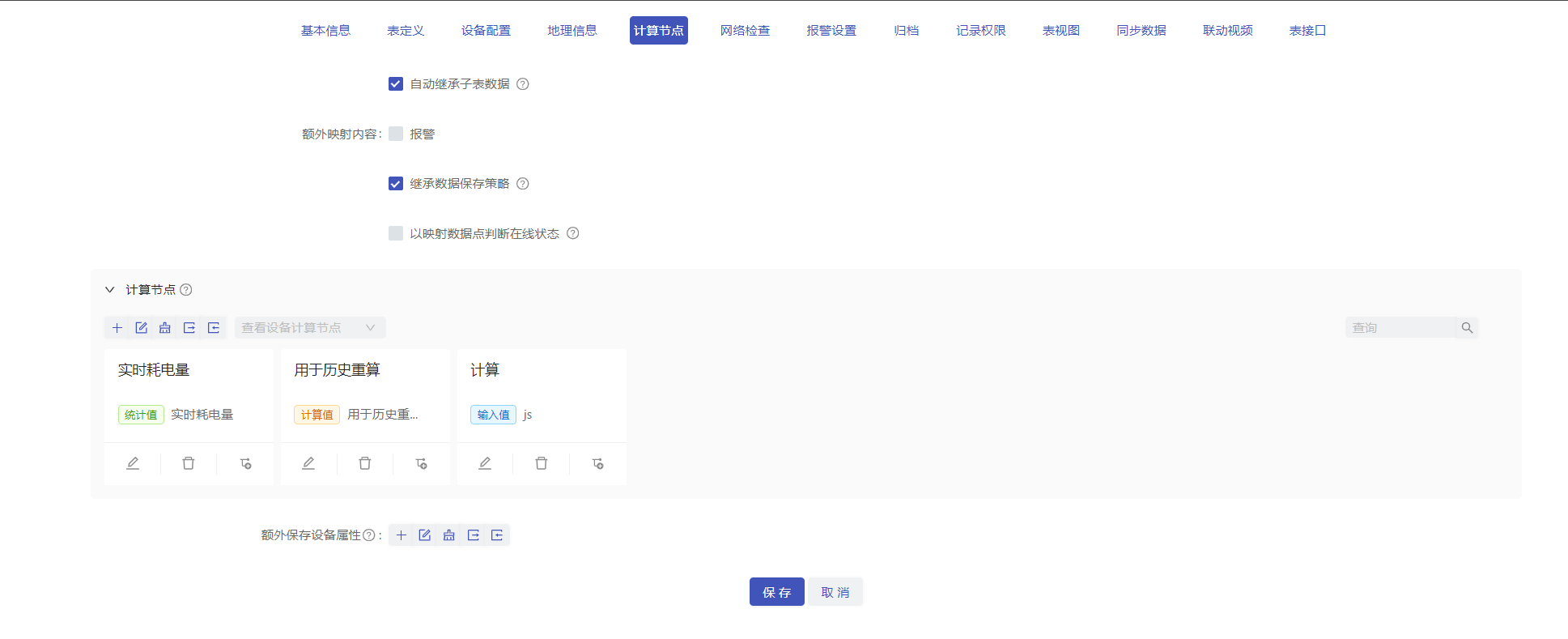
Task: Delete the 实时耗电量 card with its trash icon
Action: pos(189,463)
